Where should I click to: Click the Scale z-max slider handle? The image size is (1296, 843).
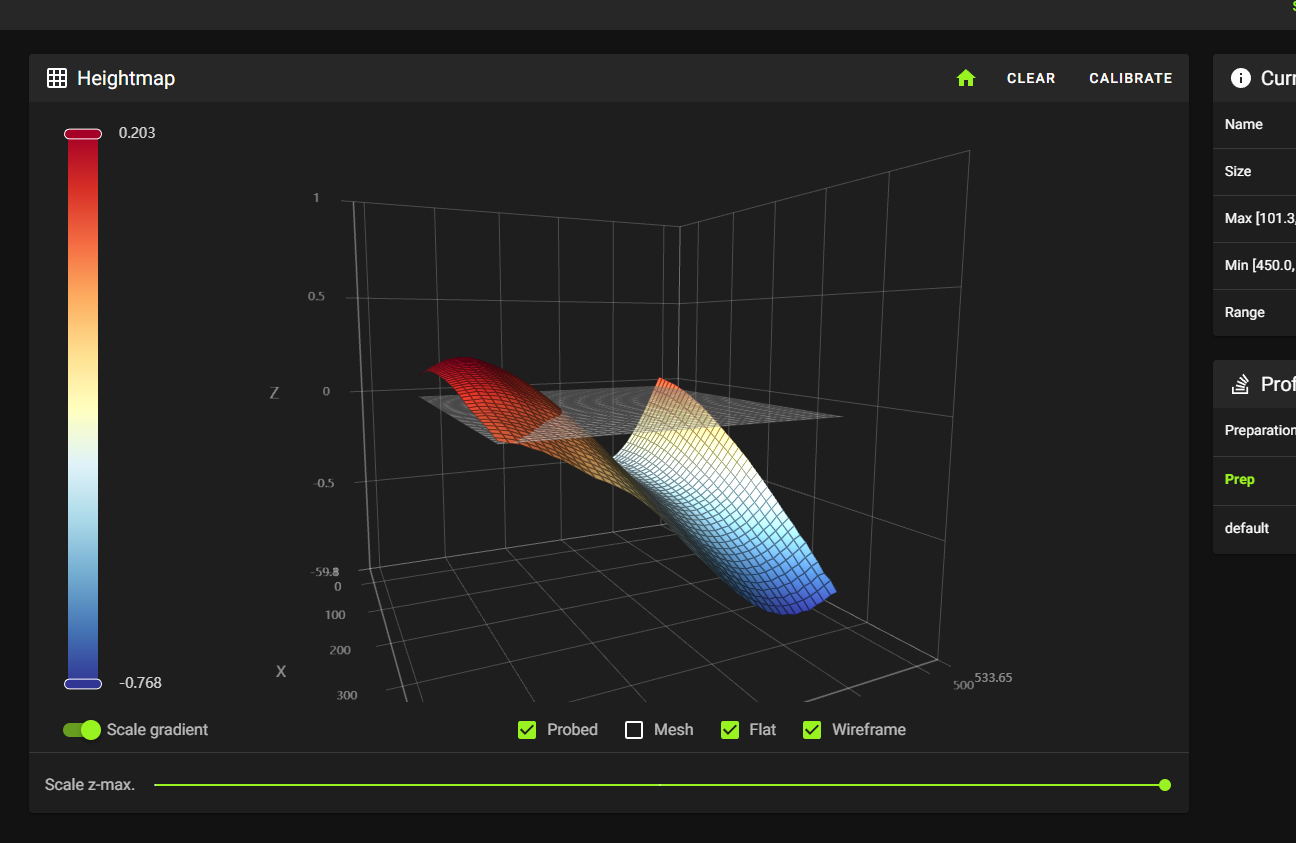point(1164,785)
